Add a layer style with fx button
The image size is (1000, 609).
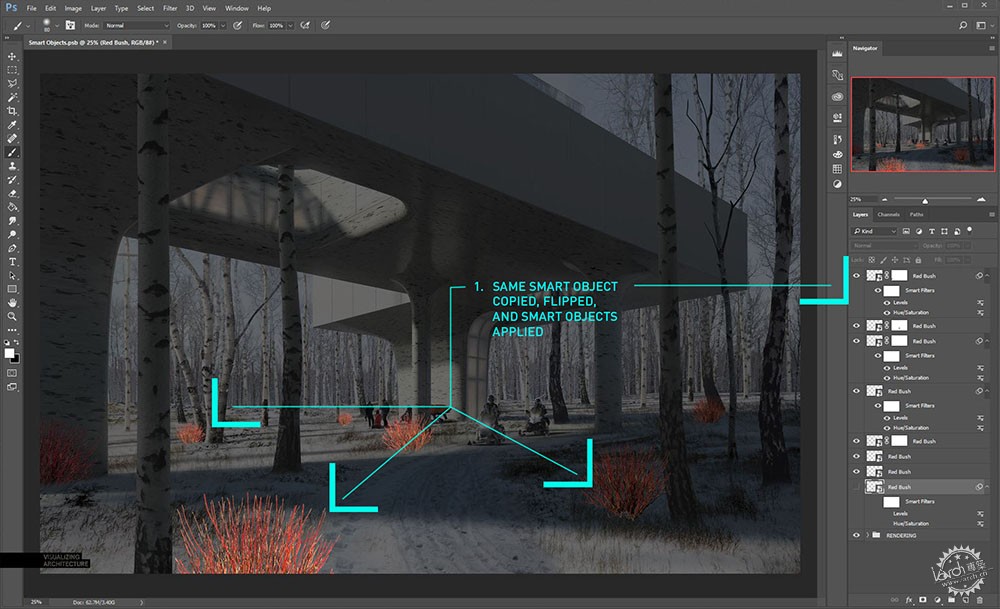click(x=909, y=600)
